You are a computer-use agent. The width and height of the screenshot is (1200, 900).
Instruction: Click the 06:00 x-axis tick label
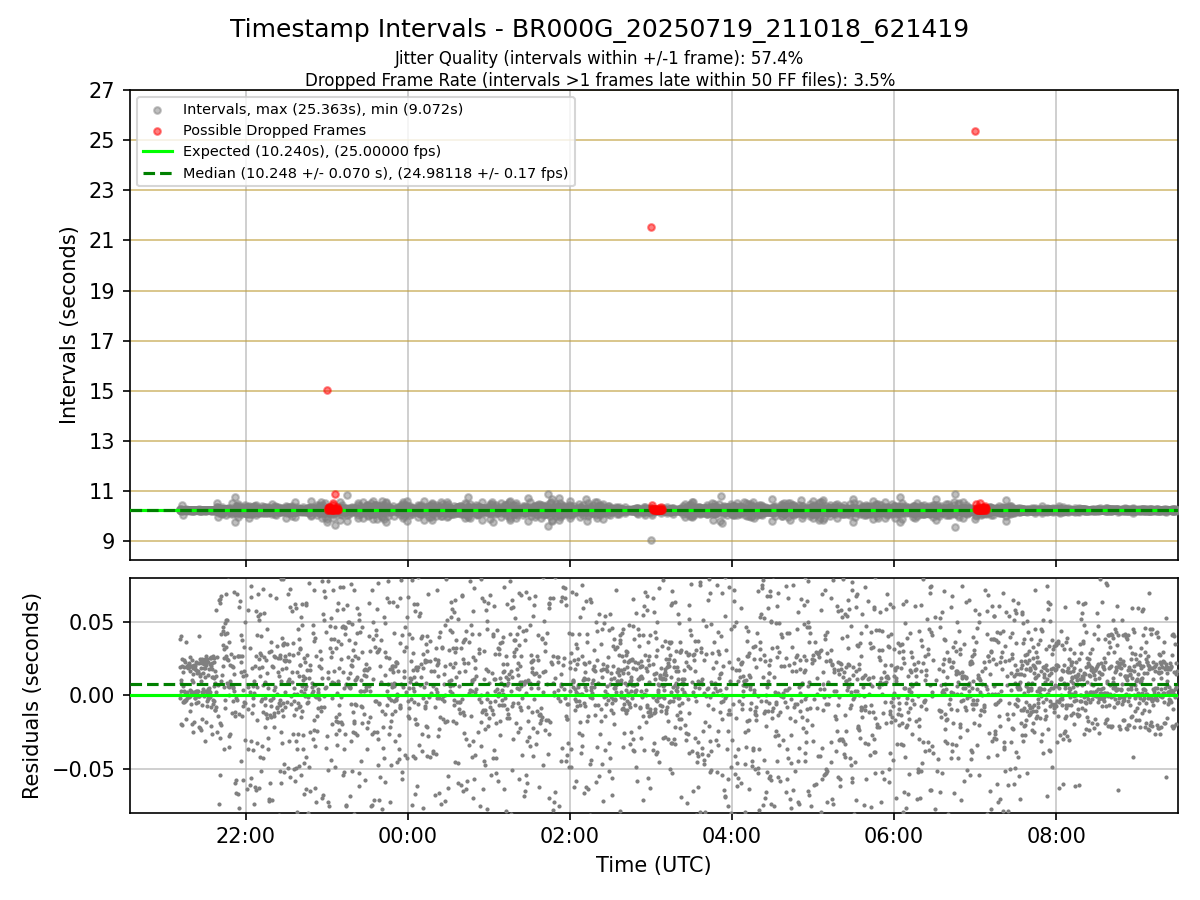pos(894,834)
